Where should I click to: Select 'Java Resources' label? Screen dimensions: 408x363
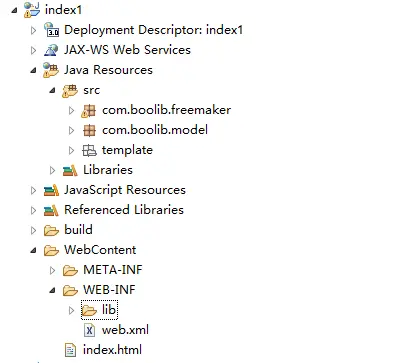(x=108, y=70)
